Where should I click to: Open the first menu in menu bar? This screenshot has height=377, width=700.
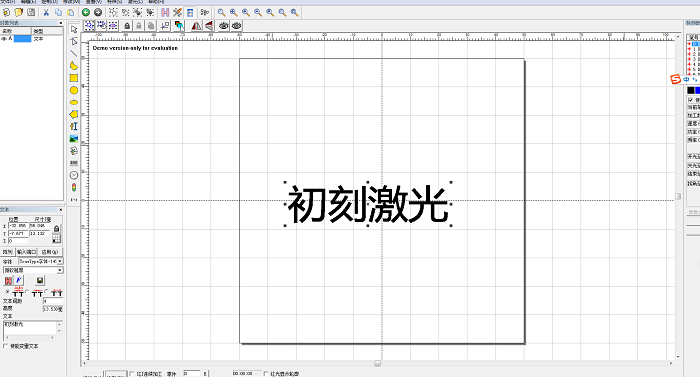(8, 2)
